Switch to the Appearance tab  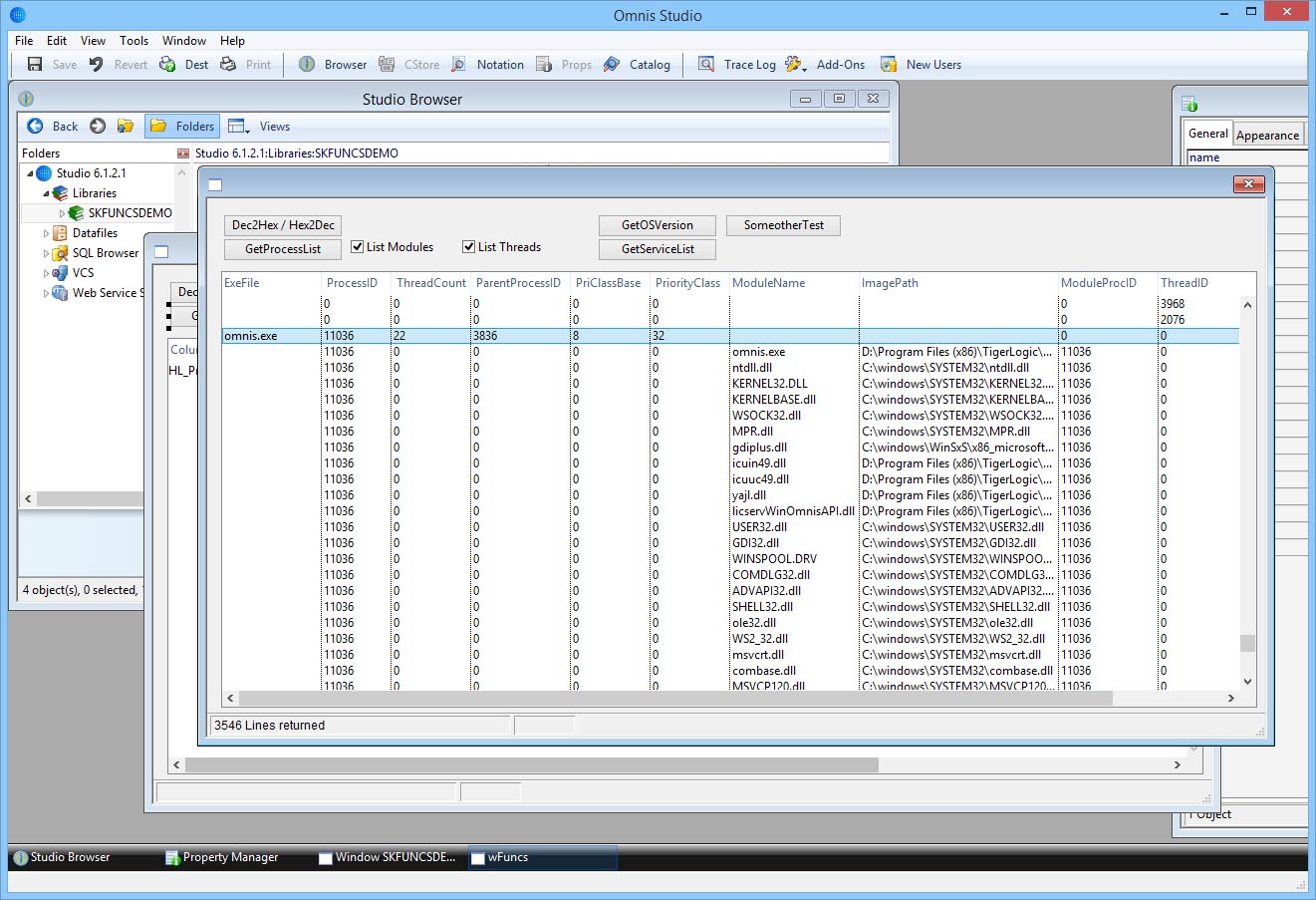tap(1267, 136)
